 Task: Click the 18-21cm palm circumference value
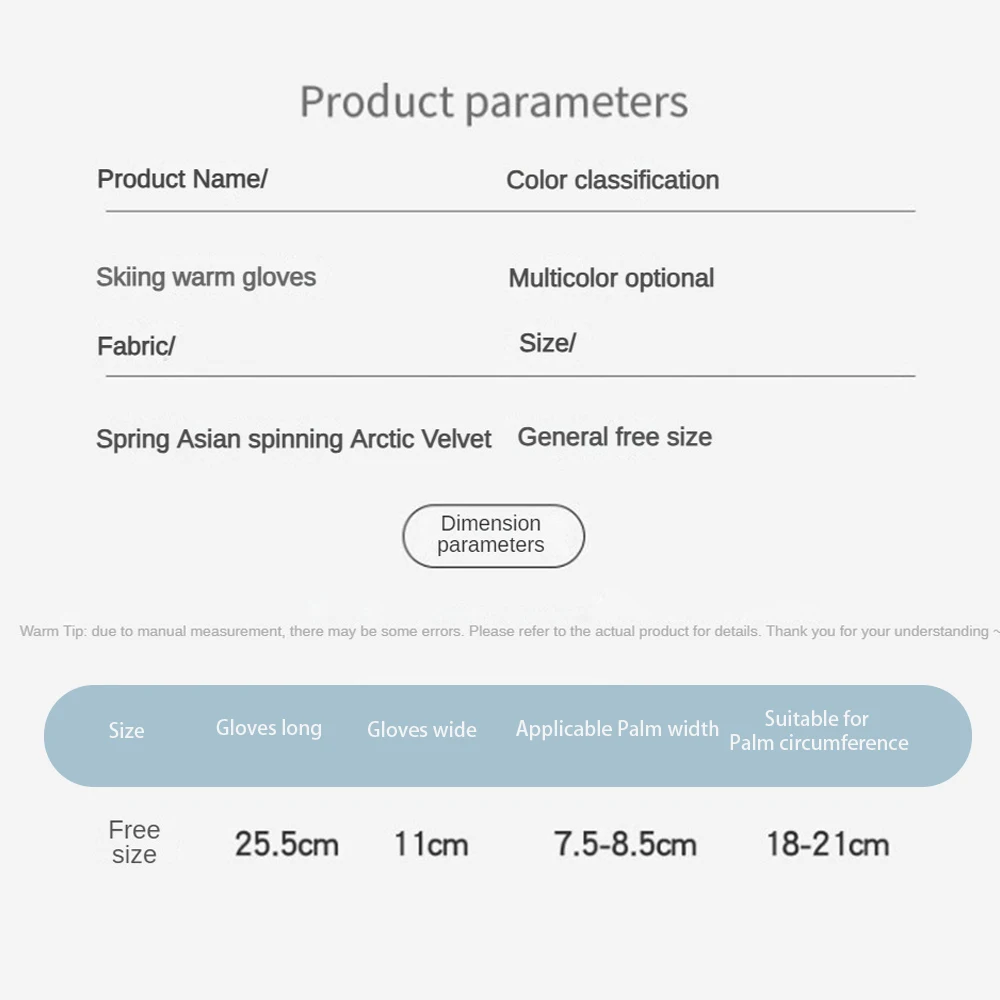pos(827,844)
